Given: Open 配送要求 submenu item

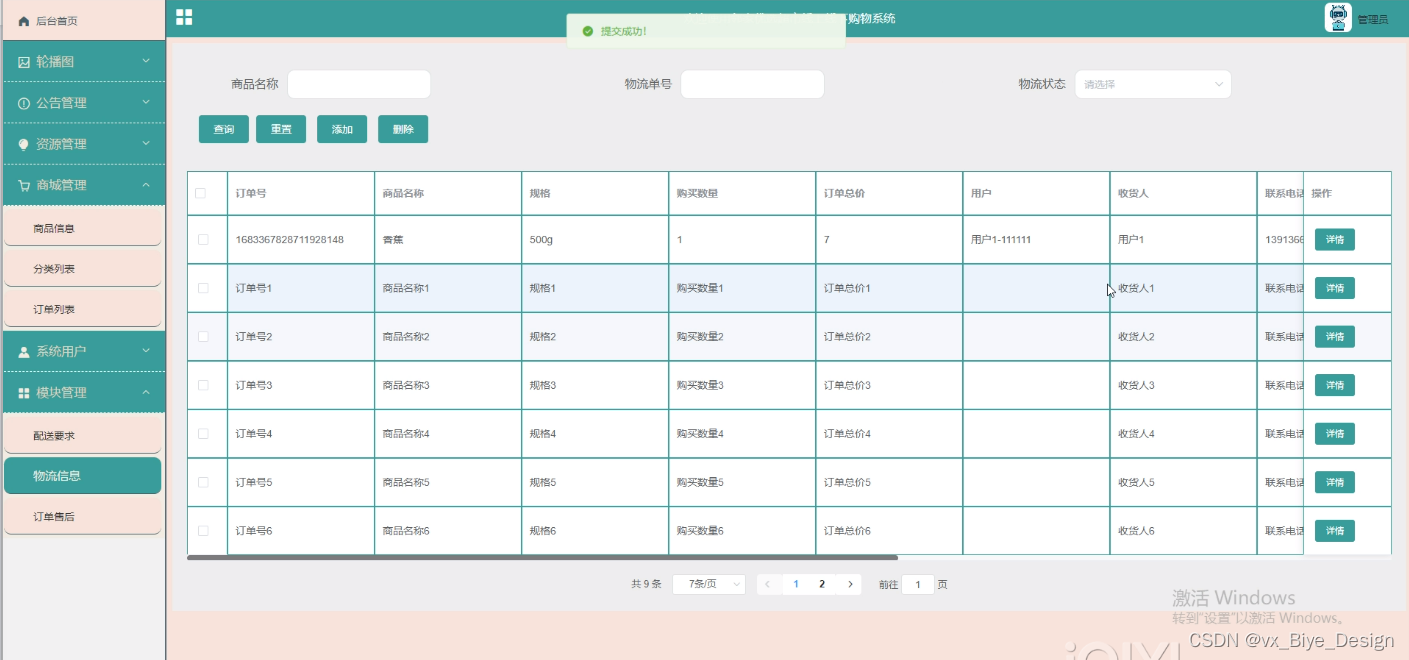Looking at the screenshot, I should (x=83, y=436).
